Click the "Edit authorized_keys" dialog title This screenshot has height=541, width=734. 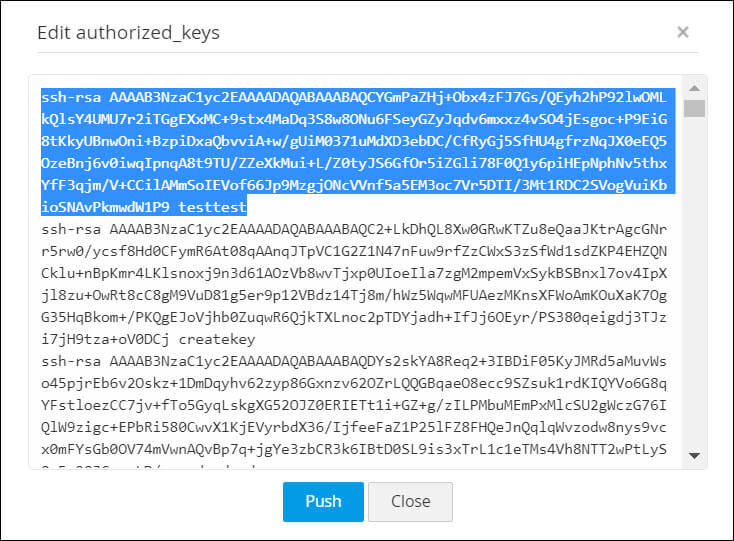pos(128,32)
